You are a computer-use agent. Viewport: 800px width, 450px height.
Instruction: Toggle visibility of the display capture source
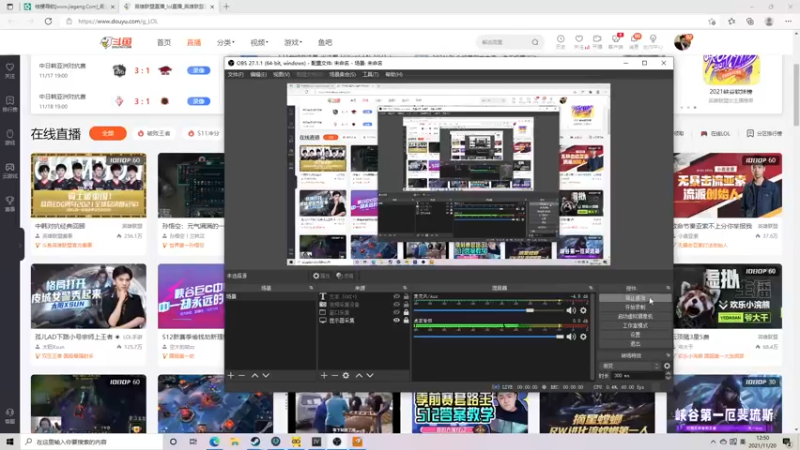click(396, 320)
